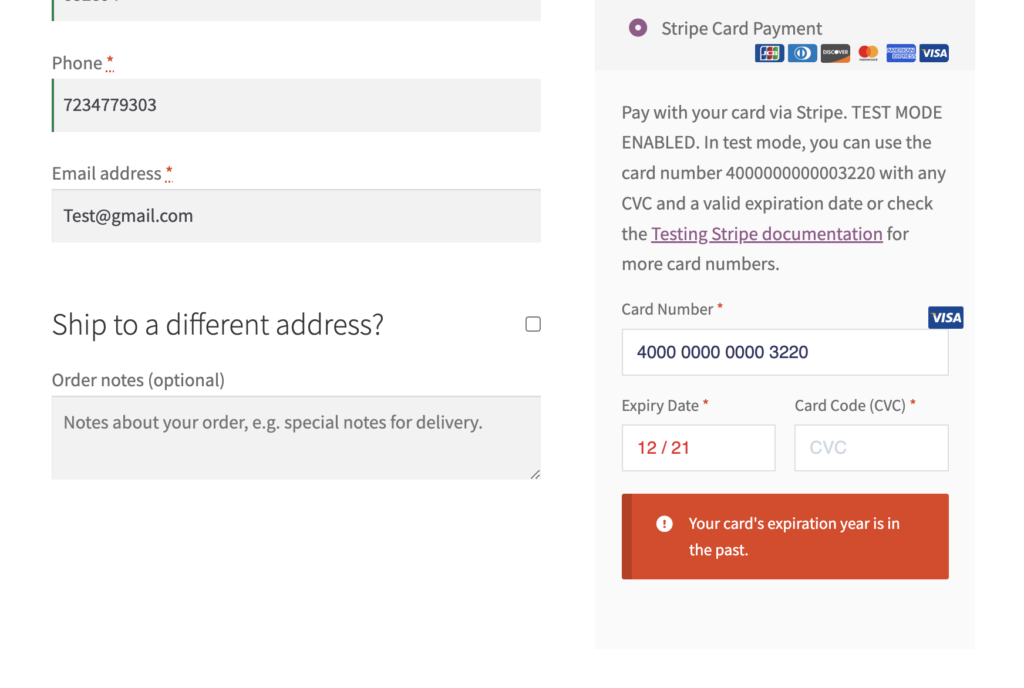Select the Stripe Card Payment radio button
Screen dimensions: 1024x688
point(637,28)
